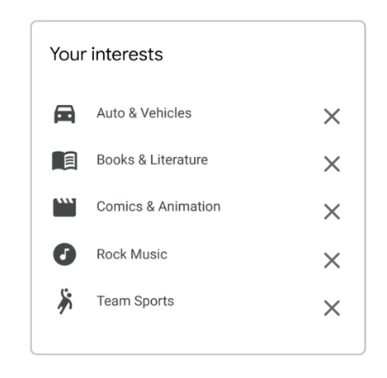
Task: Click the Your interests heading
Action: [x=106, y=54]
